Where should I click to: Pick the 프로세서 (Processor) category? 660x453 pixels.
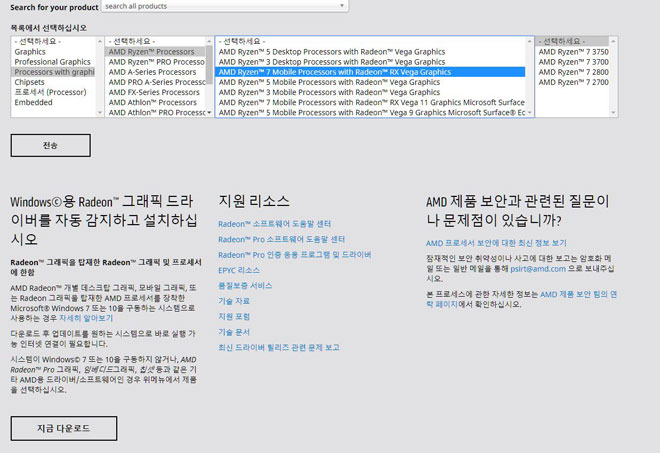point(51,92)
